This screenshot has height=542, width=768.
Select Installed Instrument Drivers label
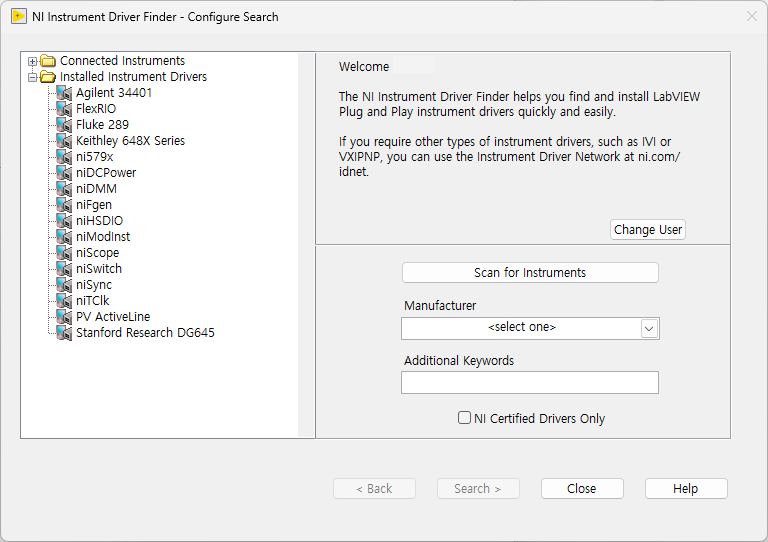[x=133, y=77]
